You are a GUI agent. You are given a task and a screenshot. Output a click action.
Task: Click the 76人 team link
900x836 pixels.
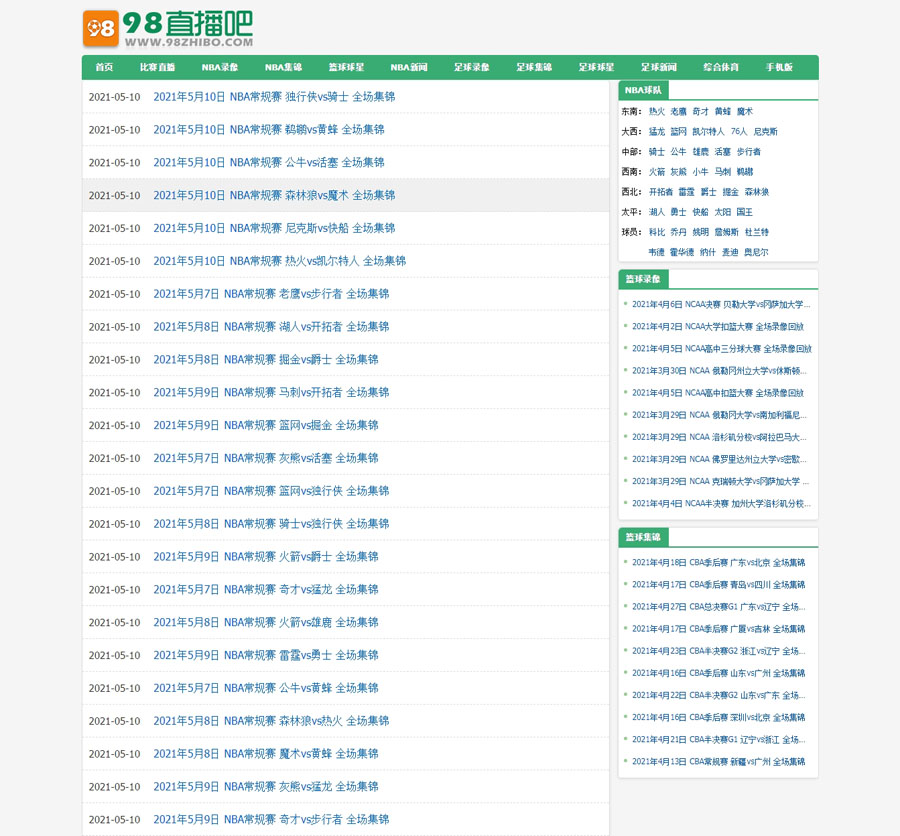point(739,132)
